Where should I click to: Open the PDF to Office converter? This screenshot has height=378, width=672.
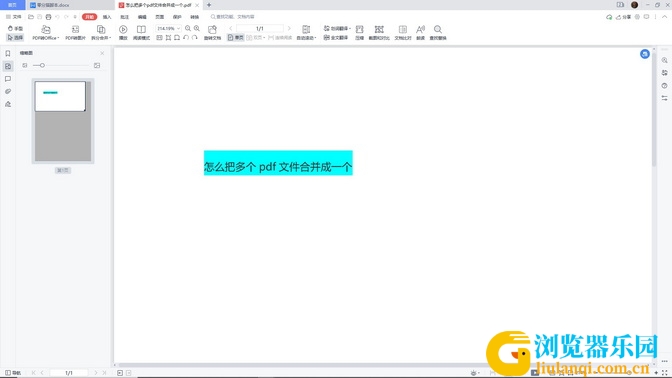pyautogui.click(x=45, y=33)
